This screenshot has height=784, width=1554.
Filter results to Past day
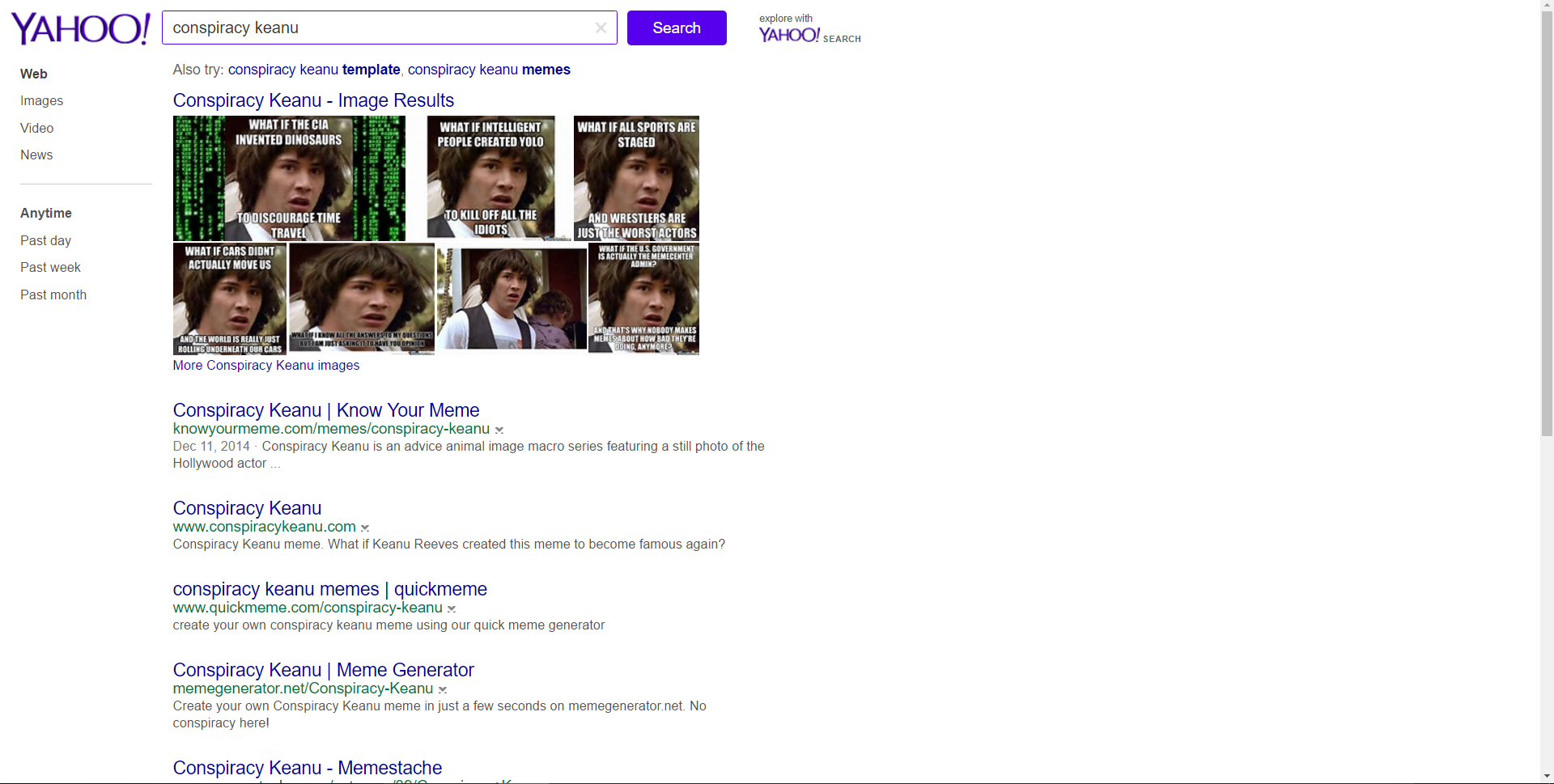(45, 241)
